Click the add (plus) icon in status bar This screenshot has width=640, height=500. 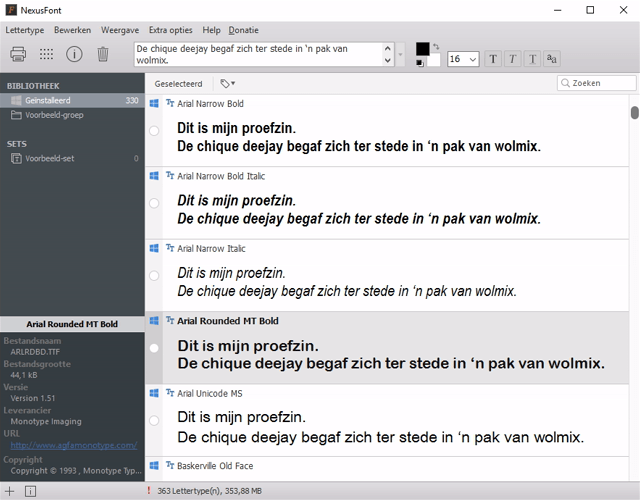[x=9, y=491]
